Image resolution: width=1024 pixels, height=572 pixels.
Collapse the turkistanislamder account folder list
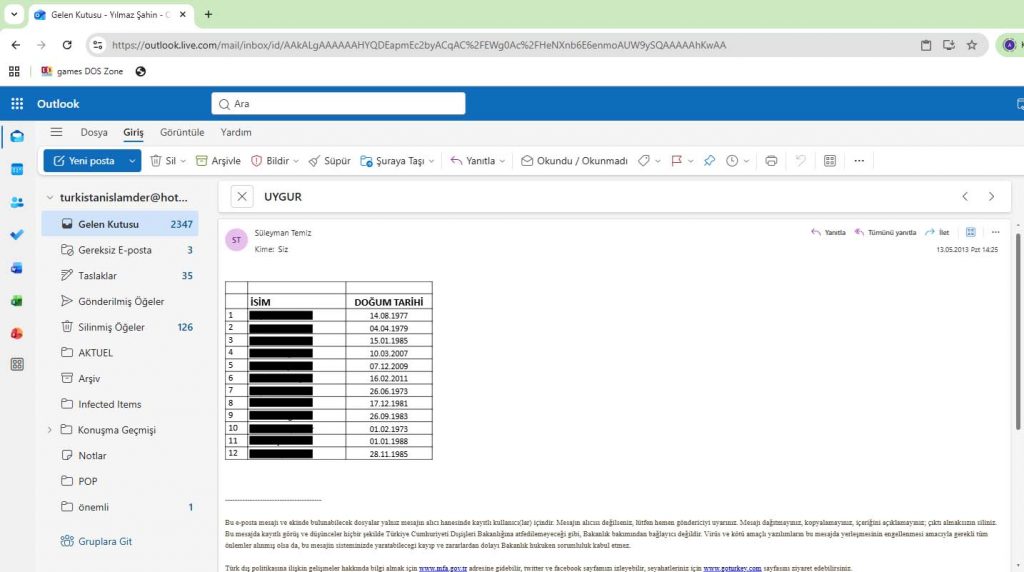[50, 198]
